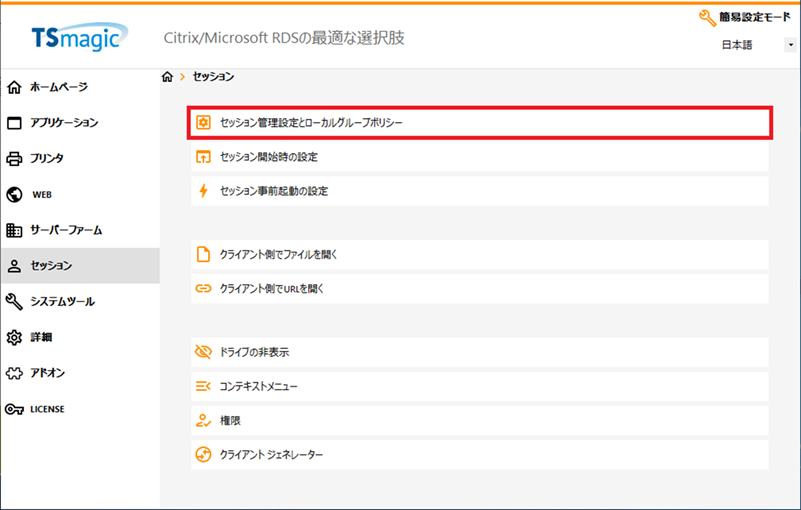Select システムツール in the sidebar
The height and width of the screenshot is (510, 801).
62,301
